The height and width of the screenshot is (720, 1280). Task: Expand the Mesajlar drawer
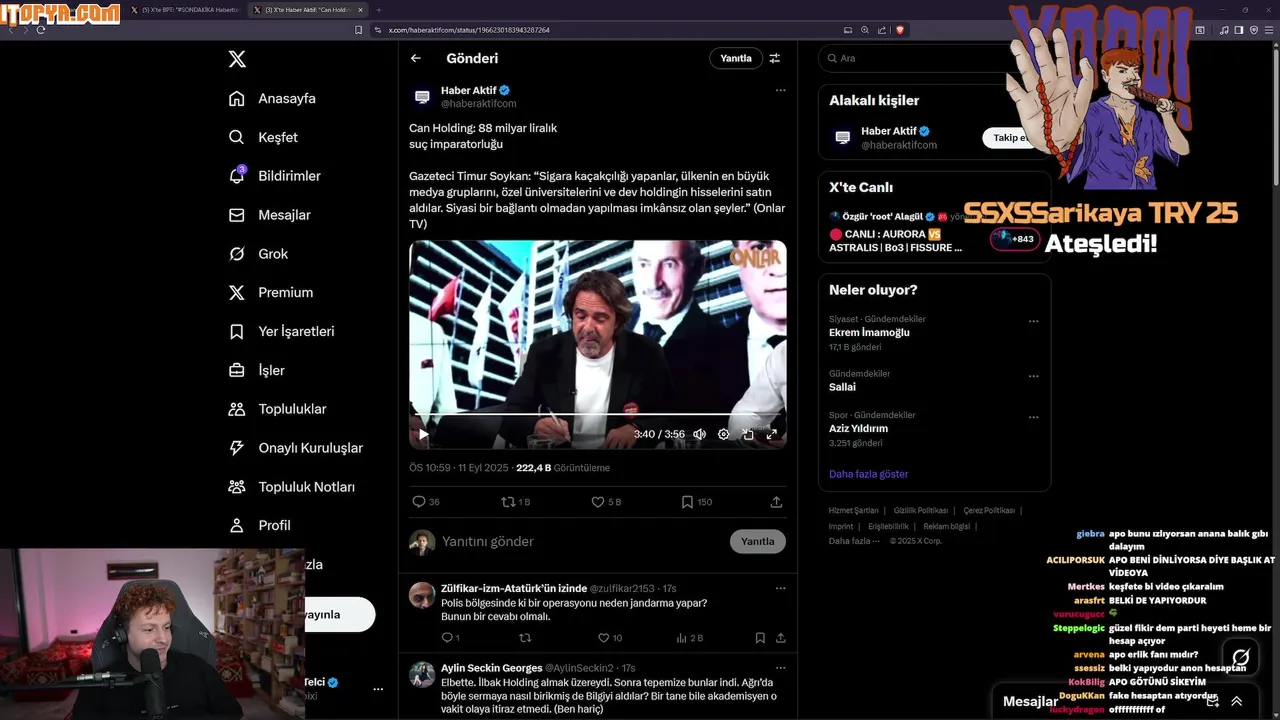coord(1237,702)
